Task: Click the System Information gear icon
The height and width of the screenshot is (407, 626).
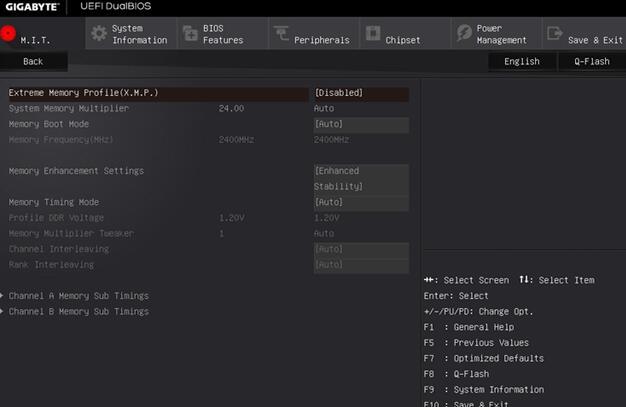Action: click(98, 33)
